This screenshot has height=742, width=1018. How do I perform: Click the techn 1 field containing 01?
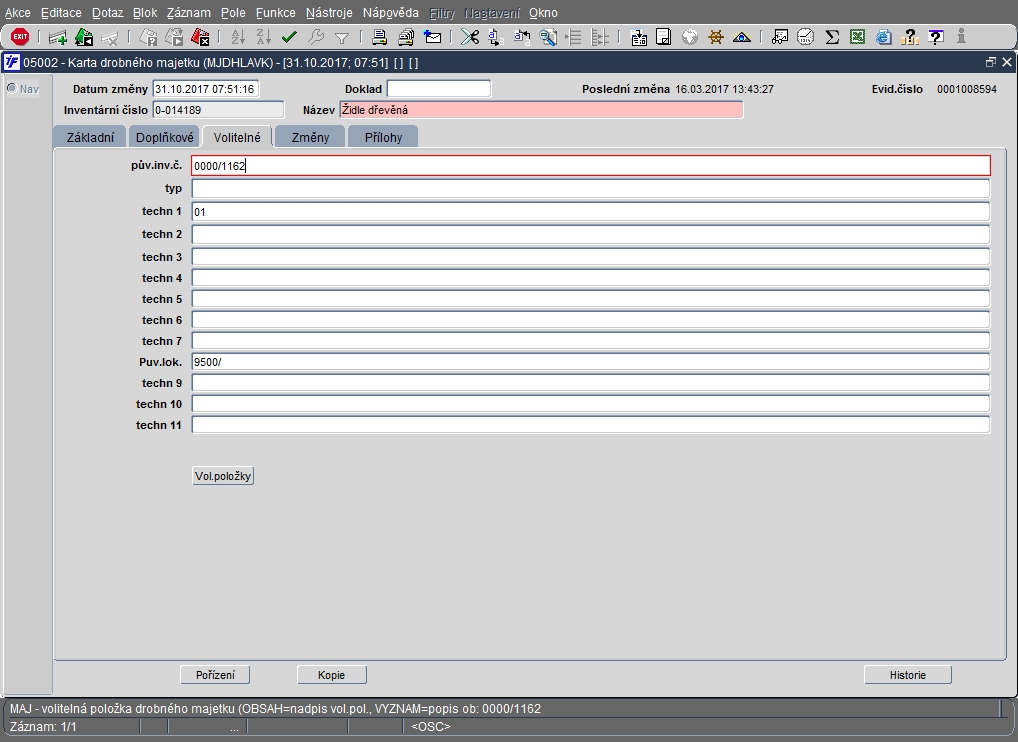pyautogui.click(x=591, y=211)
